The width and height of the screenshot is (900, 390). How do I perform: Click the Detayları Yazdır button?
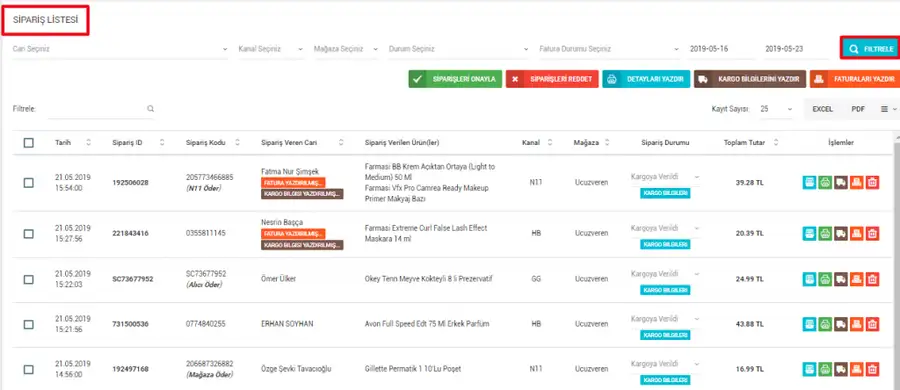pyautogui.click(x=646, y=79)
